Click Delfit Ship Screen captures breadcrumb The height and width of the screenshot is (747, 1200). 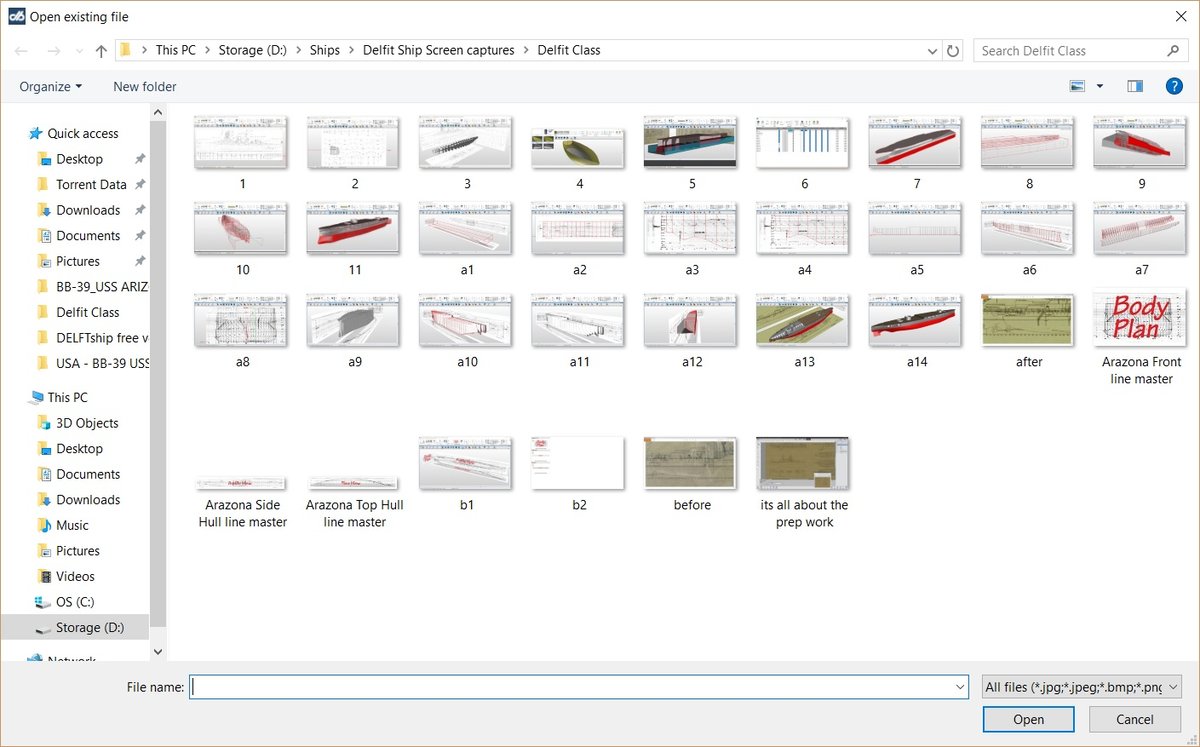click(438, 50)
